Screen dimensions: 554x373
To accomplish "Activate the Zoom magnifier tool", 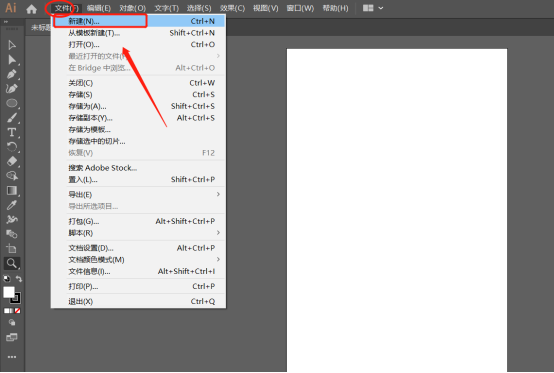I will pyautogui.click(x=12, y=263).
